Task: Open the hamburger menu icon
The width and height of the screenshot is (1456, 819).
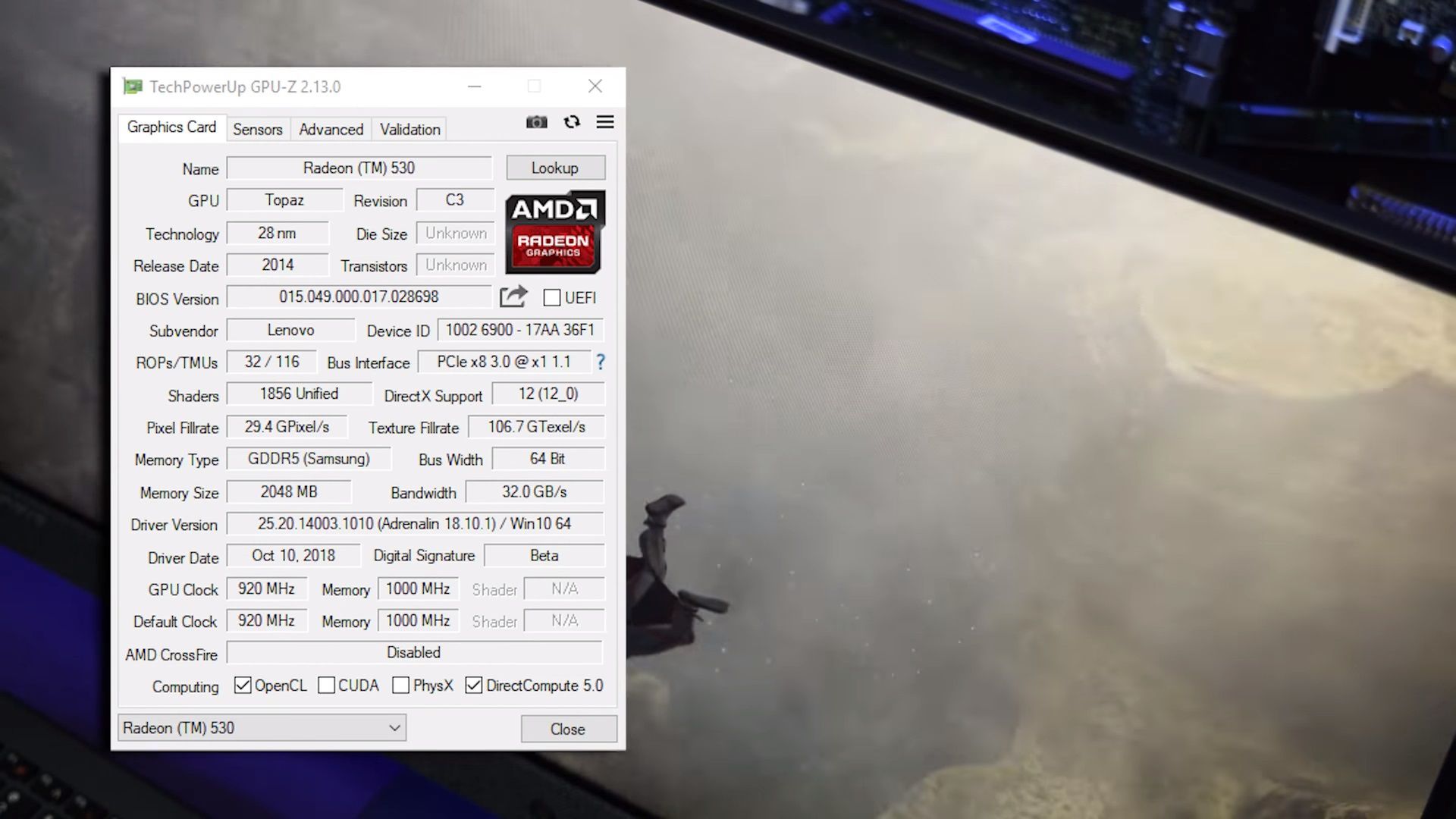Action: coord(604,122)
